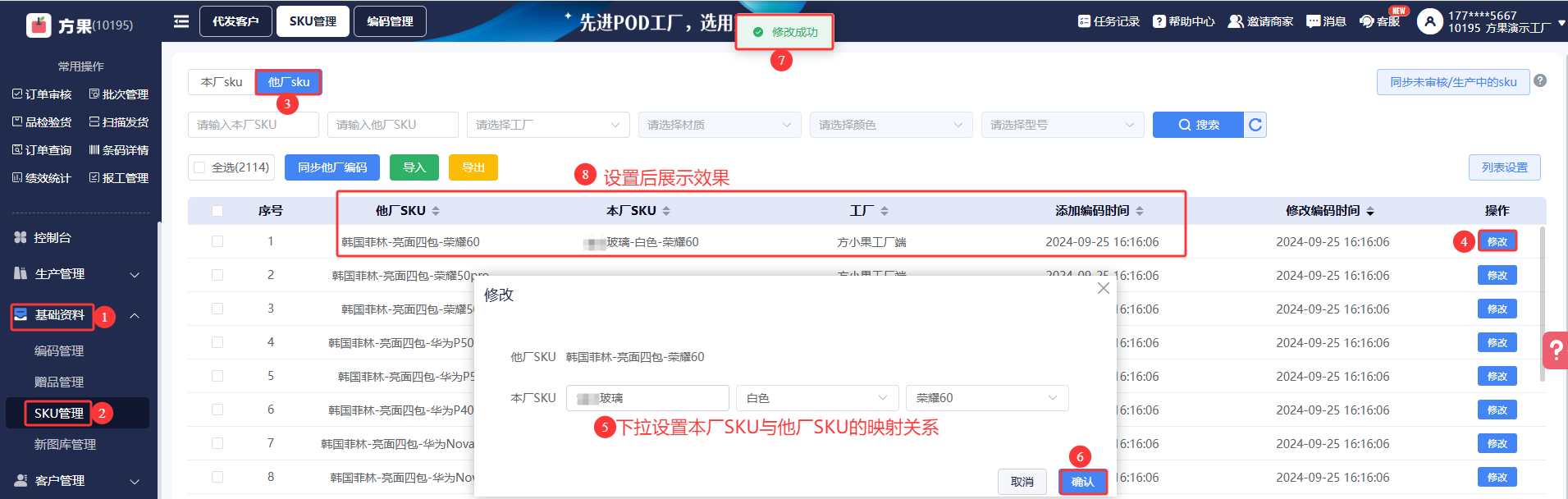Screen dimensions: 1568x499
Task: Check the 全选(2114) checkbox
Action: [x=199, y=167]
